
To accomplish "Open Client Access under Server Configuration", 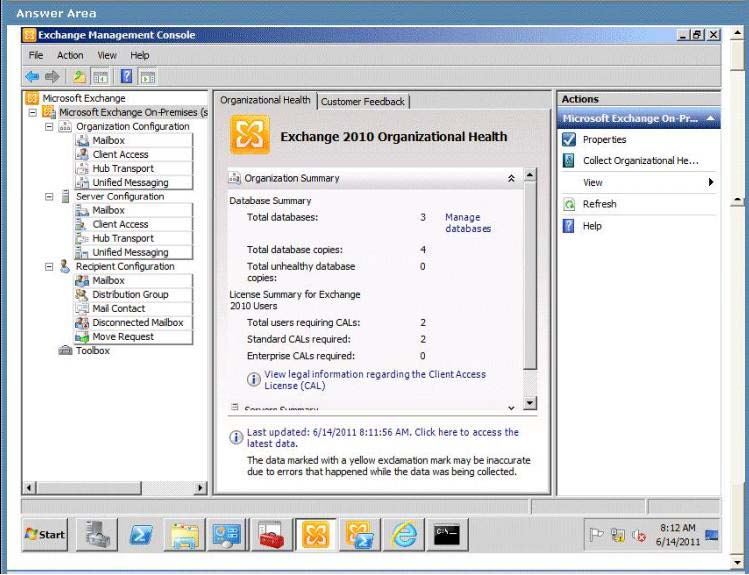I will 120,224.
